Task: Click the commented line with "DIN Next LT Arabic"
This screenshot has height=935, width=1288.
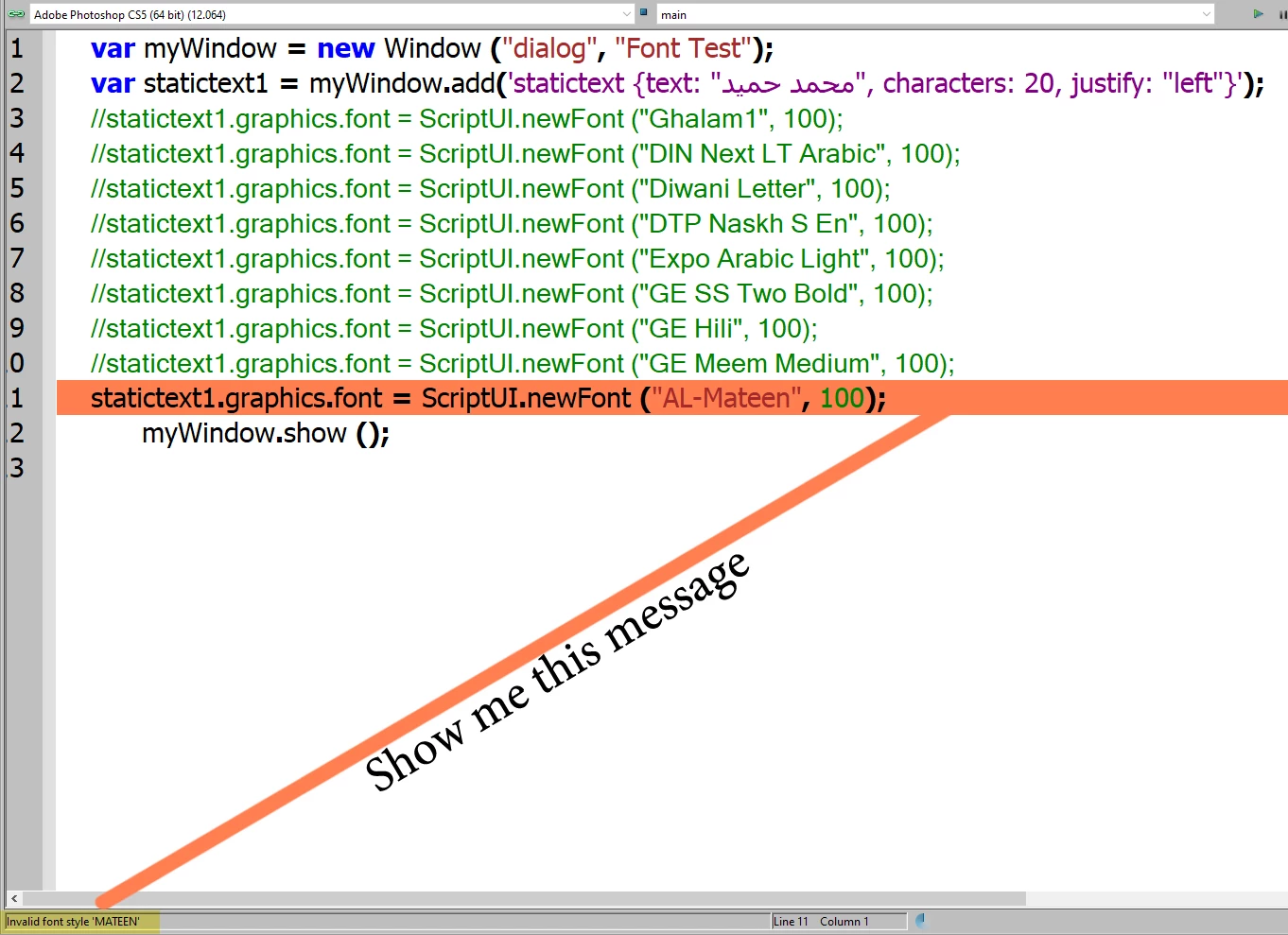Action: click(526, 153)
